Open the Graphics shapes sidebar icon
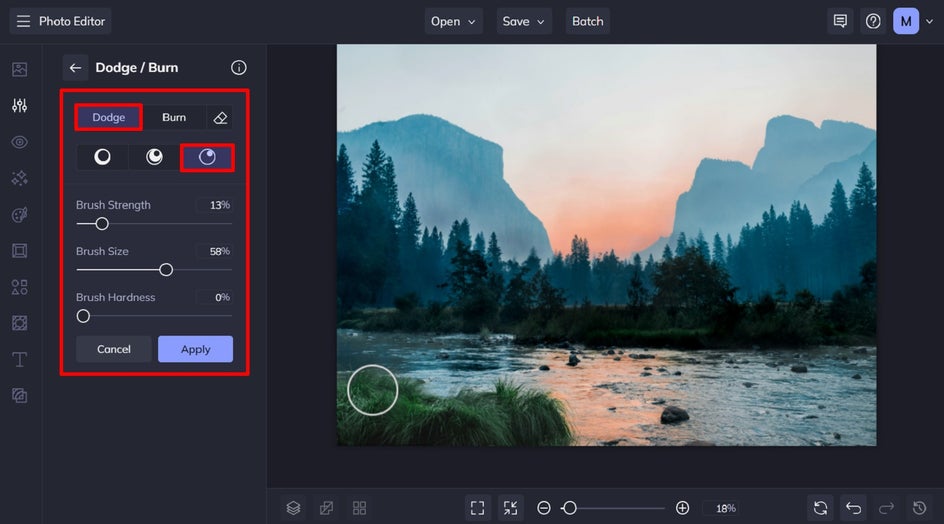 pos(19,287)
